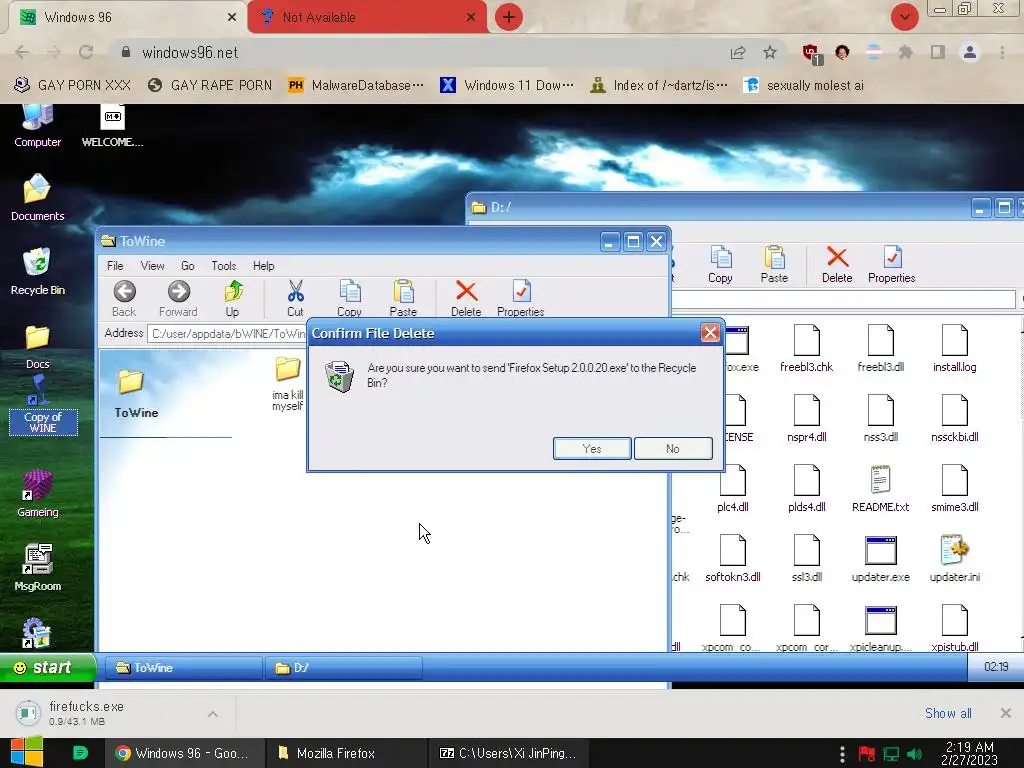Select smime3.dll file in D:/ window
1024x768 pixels.
point(955,488)
